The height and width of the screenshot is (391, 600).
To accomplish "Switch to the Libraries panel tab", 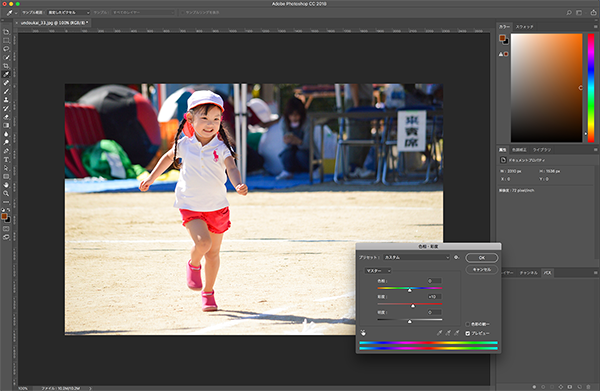I will coord(541,150).
